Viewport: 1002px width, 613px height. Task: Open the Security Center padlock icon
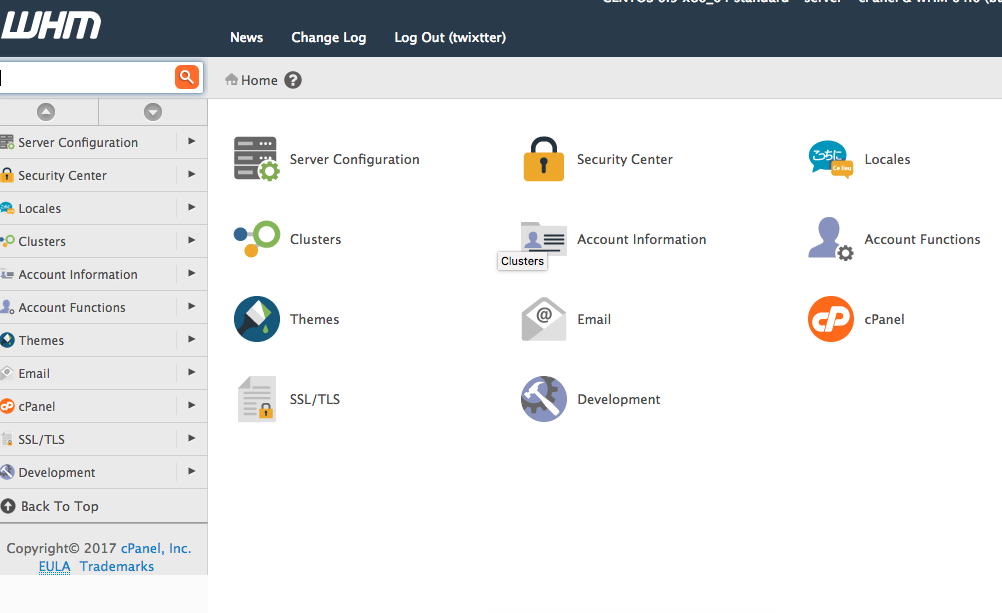[543, 159]
